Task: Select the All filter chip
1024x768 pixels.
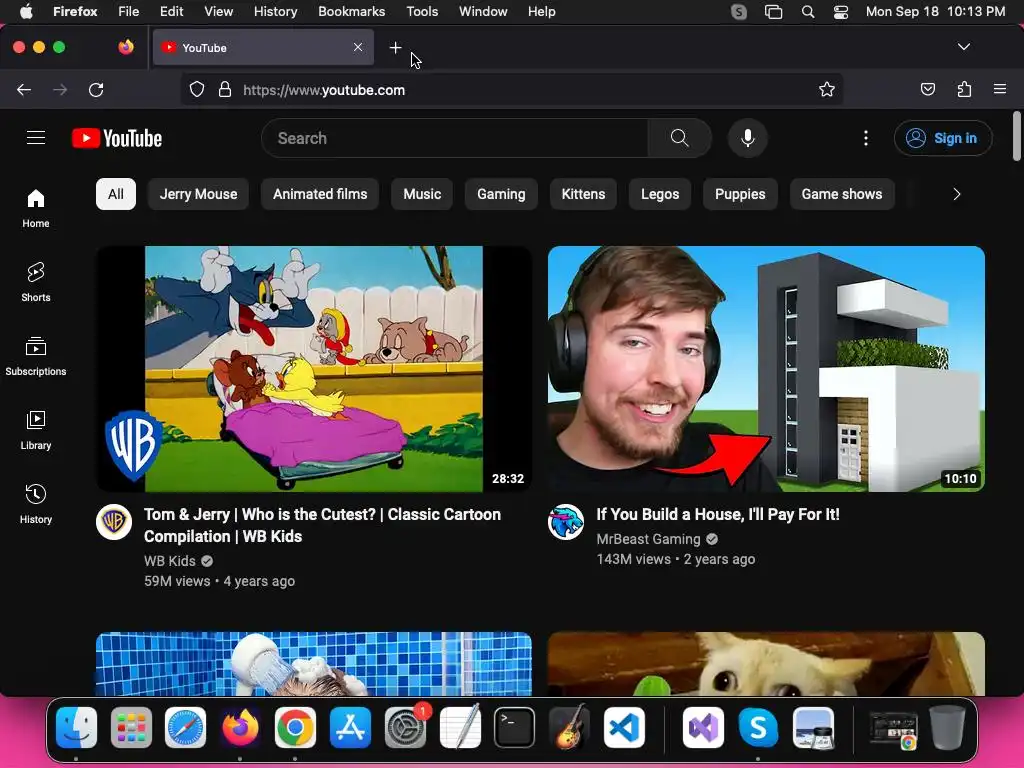Action: coord(116,194)
